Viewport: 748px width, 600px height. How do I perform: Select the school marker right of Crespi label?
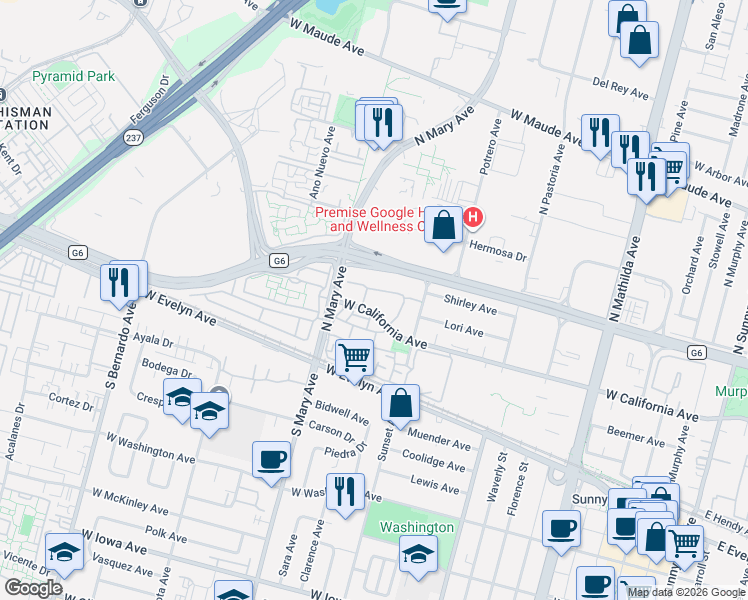209,412
